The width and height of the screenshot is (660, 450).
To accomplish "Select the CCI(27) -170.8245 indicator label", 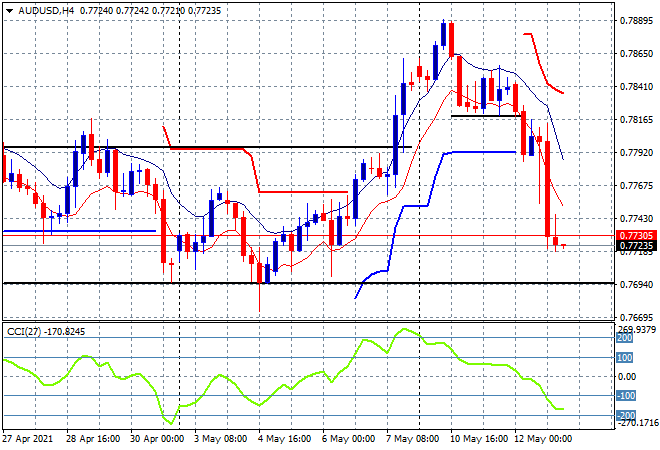I will (x=46, y=332).
